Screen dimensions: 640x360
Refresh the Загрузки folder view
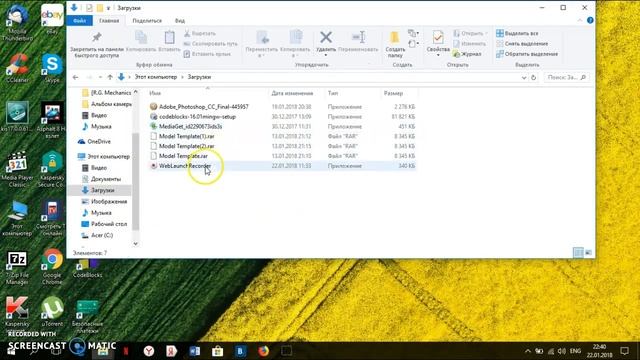coord(533,78)
